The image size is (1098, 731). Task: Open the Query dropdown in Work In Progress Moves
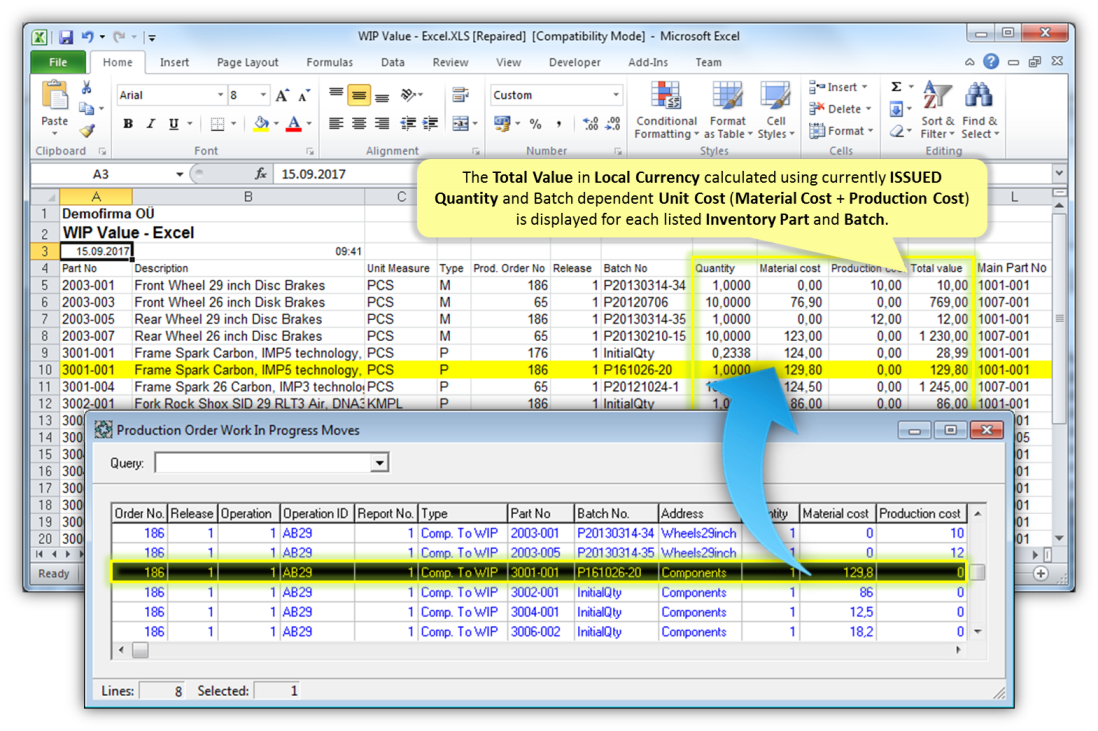[379, 463]
